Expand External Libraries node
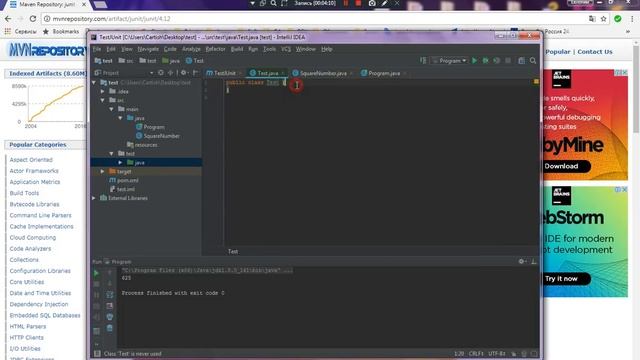 point(94,198)
